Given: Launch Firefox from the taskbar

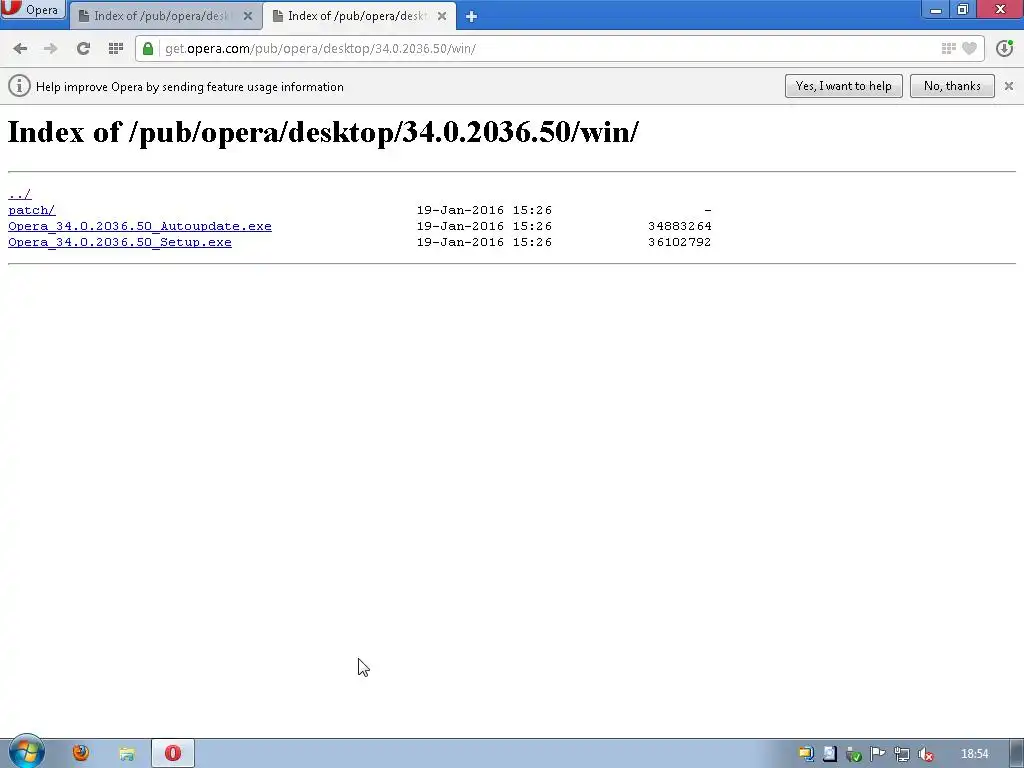Looking at the screenshot, I should click(x=81, y=753).
